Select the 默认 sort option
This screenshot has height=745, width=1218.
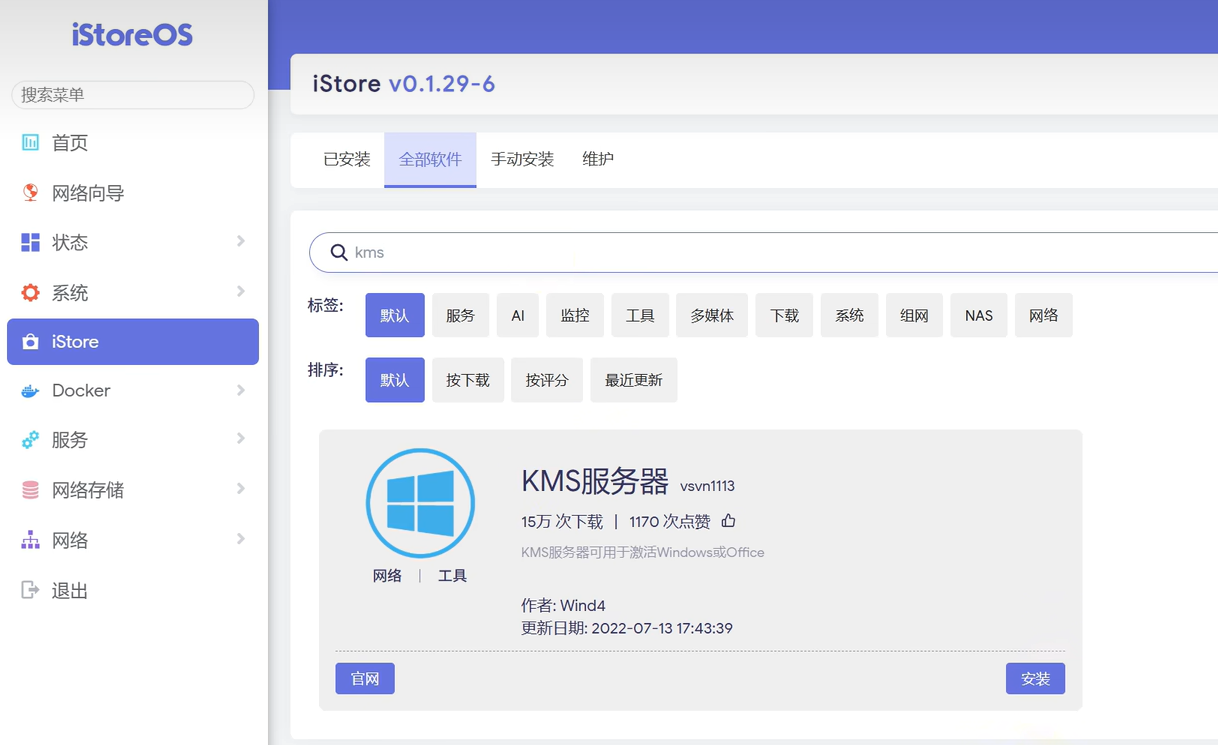point(395,380)
